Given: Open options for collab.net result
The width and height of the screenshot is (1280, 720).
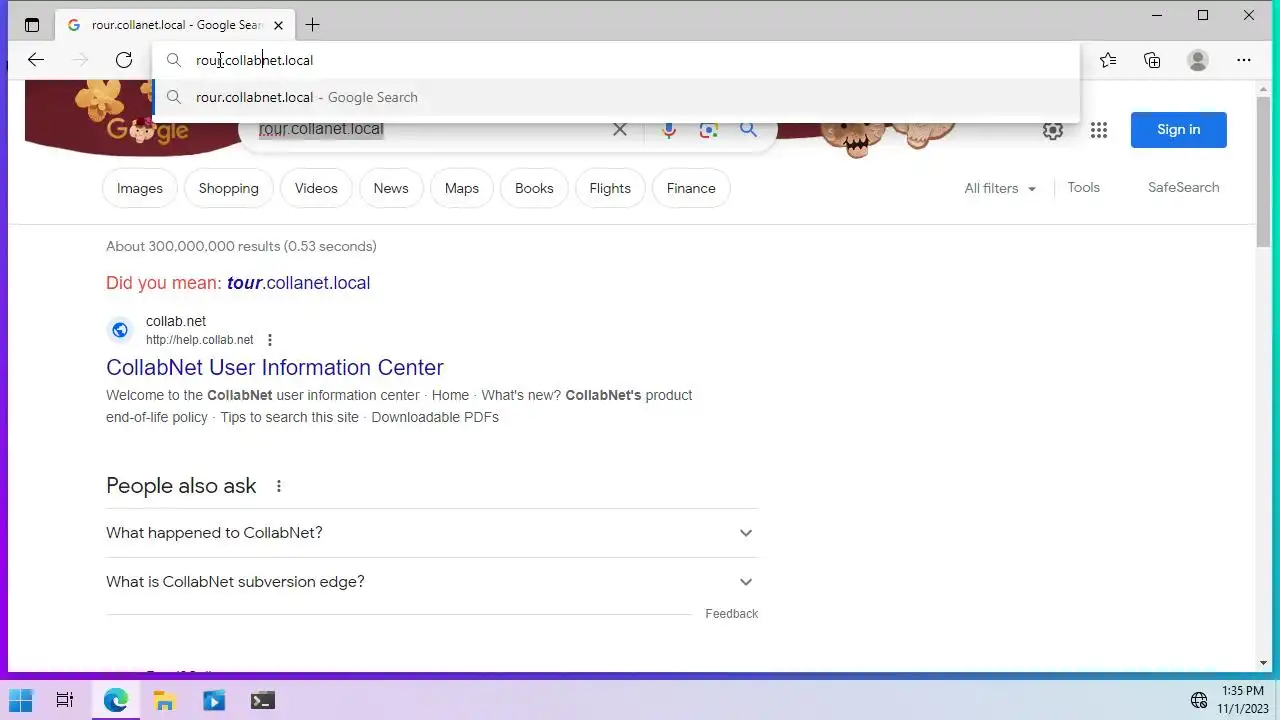Looking at the screenshot, I should (269, 340).
